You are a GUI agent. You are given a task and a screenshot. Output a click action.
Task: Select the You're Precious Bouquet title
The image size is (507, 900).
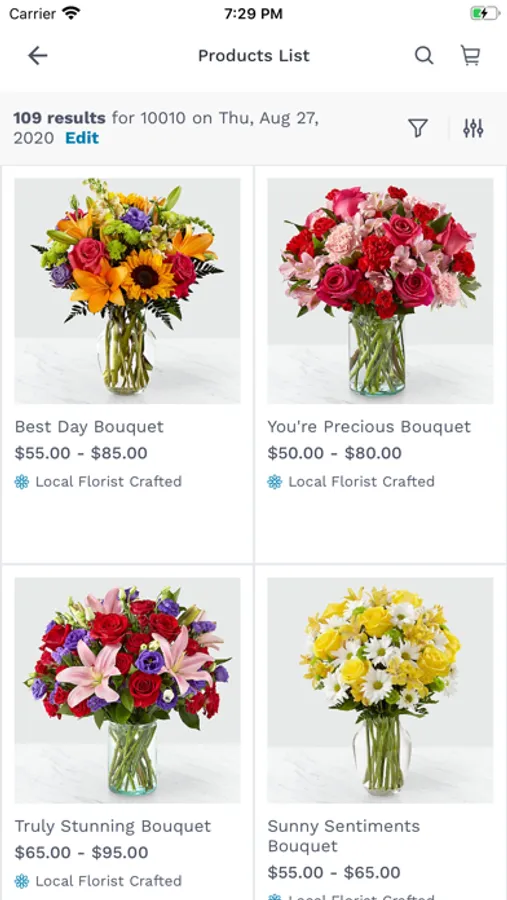369,427
